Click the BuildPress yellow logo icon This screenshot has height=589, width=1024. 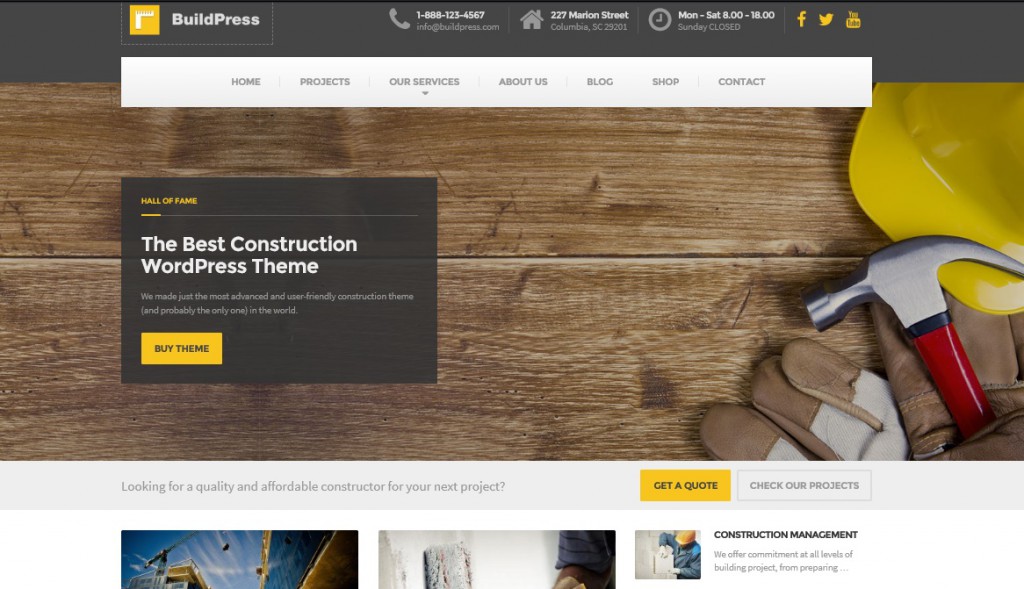[x=144, y=20]
